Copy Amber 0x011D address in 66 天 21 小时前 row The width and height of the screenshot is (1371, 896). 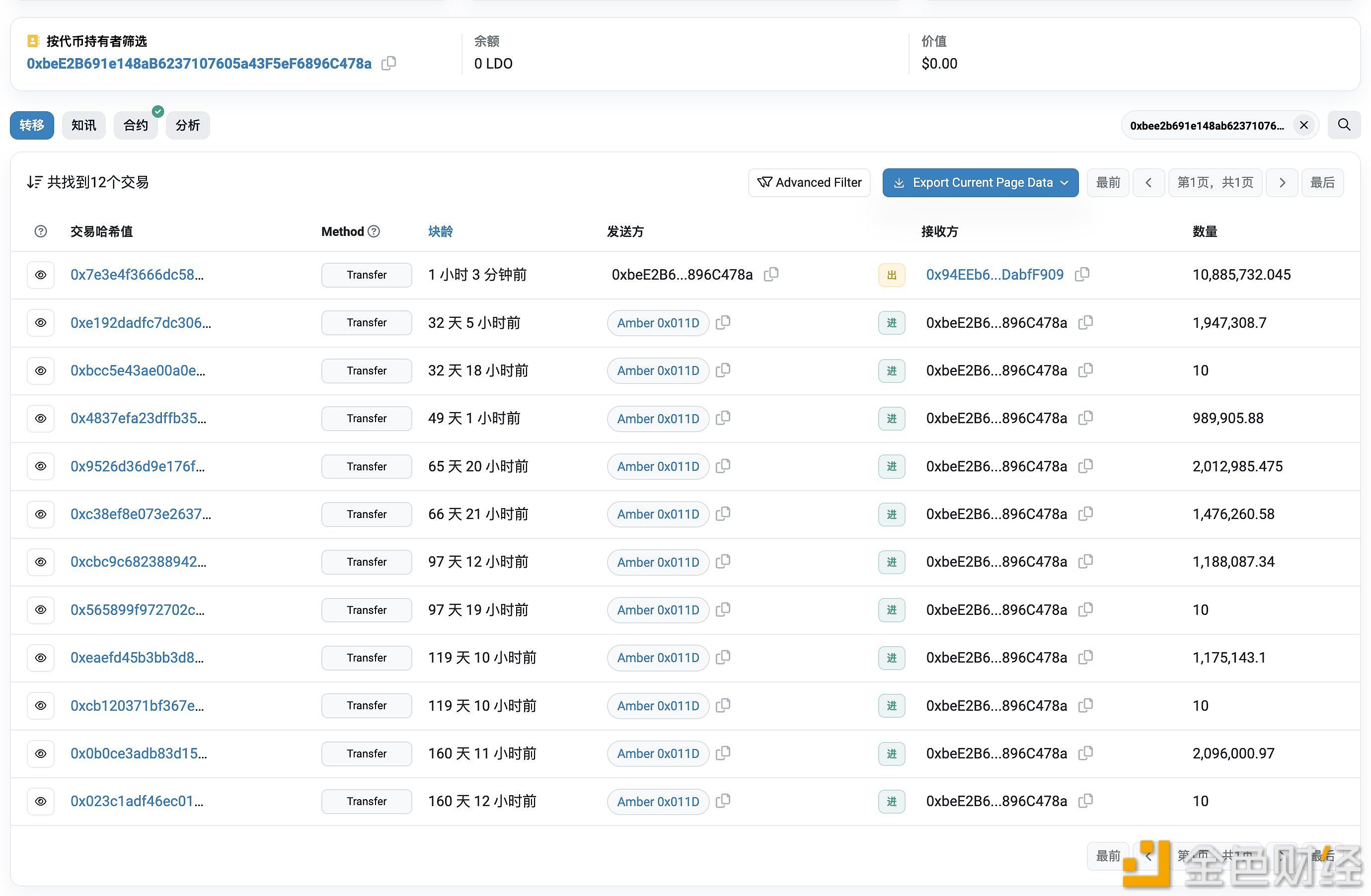[x=723, y=513]
